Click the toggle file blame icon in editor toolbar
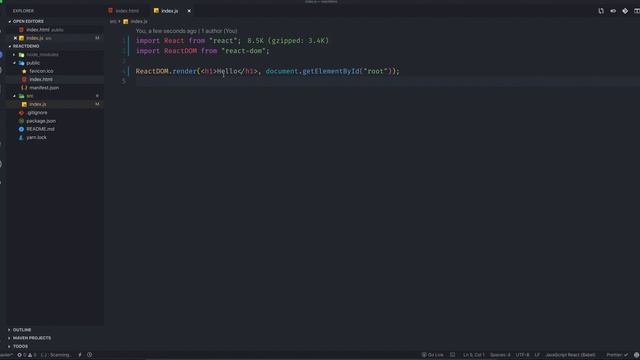 [613, 11]
